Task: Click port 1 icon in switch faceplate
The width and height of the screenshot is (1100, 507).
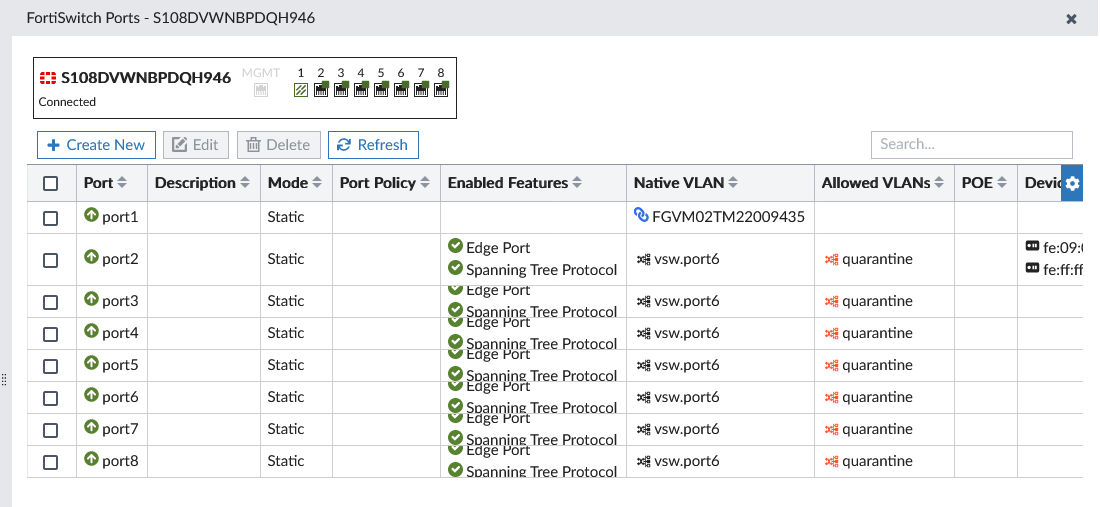Action: click(301, 90)
